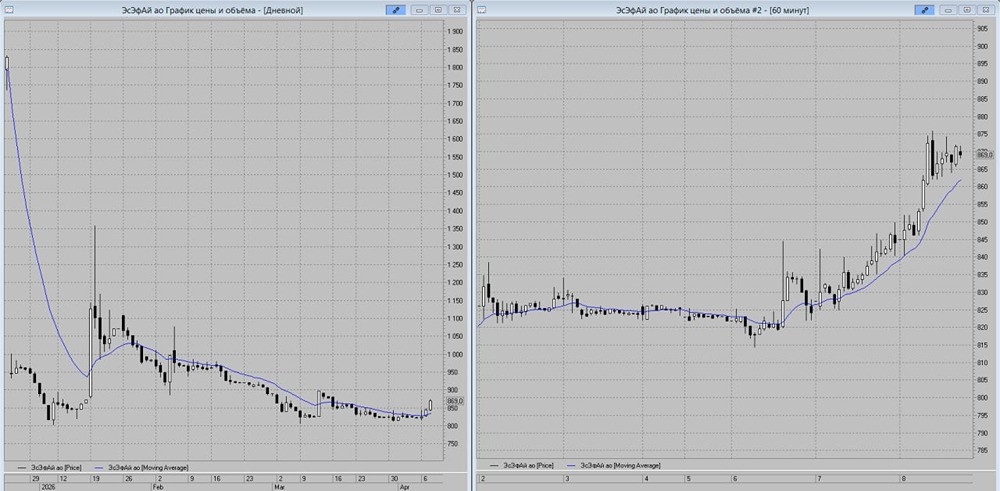Click the title text of the Дневной chart window
1000x491 pixels.
pos(212,10)
